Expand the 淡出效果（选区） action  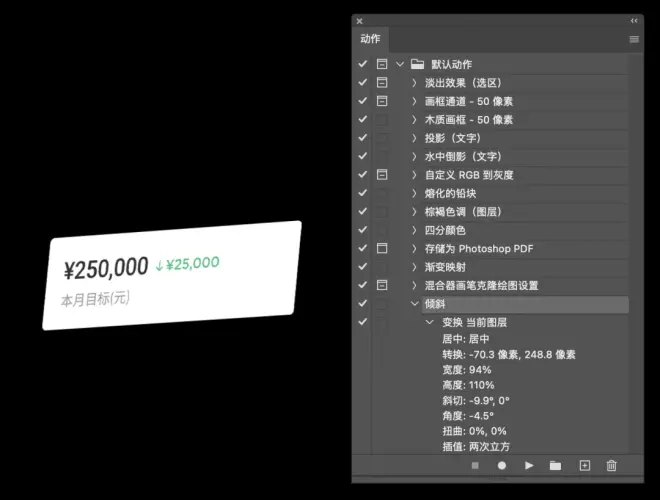(414, 83)
